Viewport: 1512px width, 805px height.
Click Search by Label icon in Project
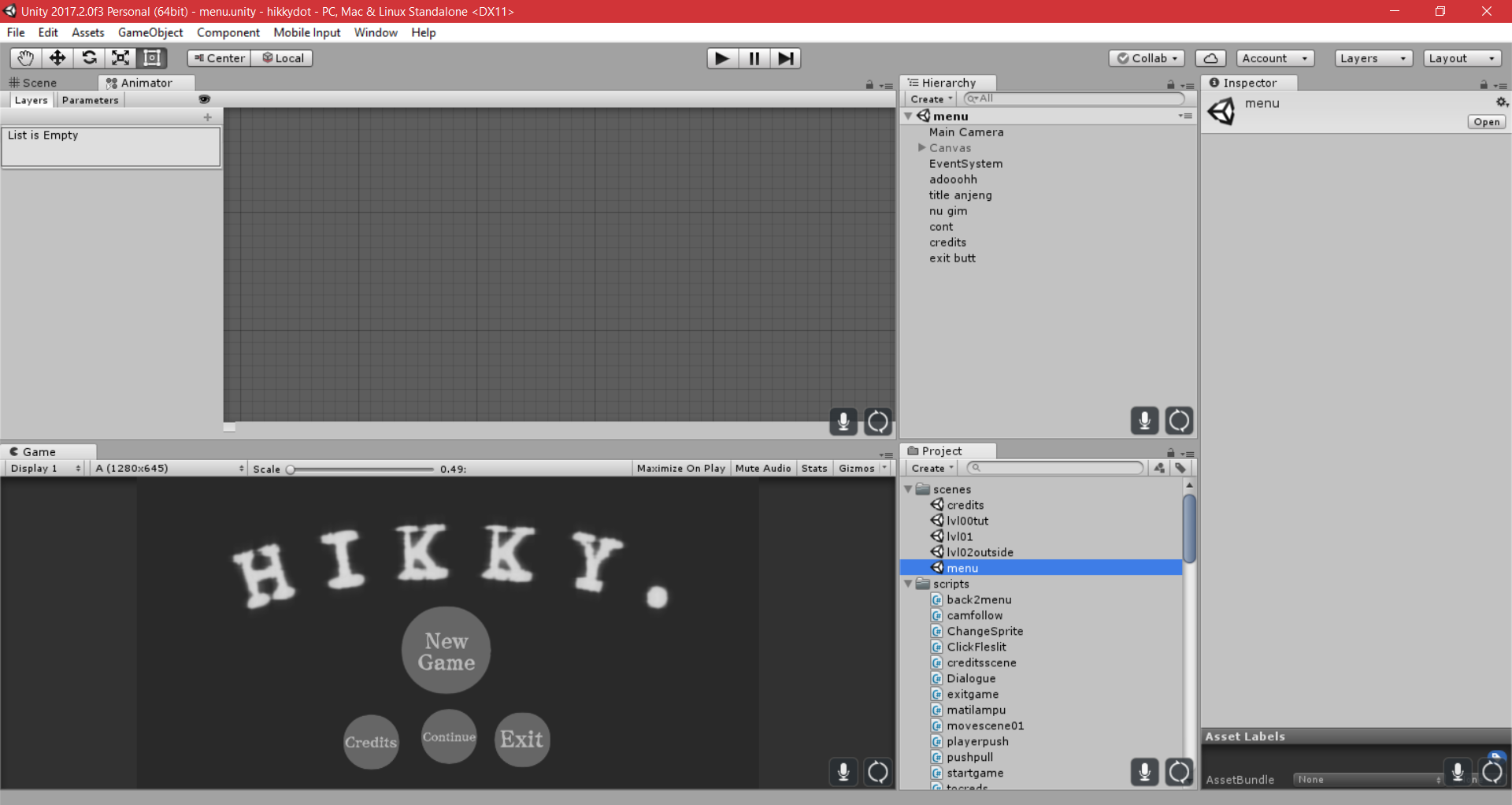[1180, 468]
